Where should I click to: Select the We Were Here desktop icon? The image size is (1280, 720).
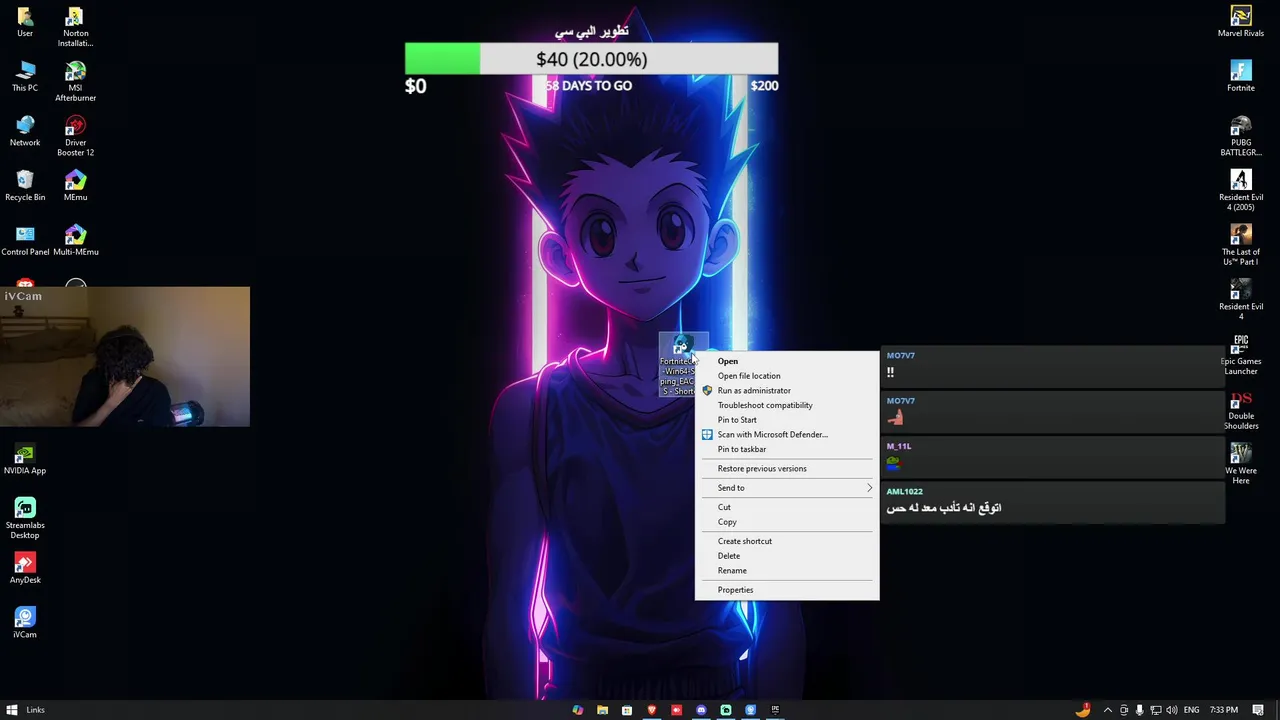coord(1240,464)
